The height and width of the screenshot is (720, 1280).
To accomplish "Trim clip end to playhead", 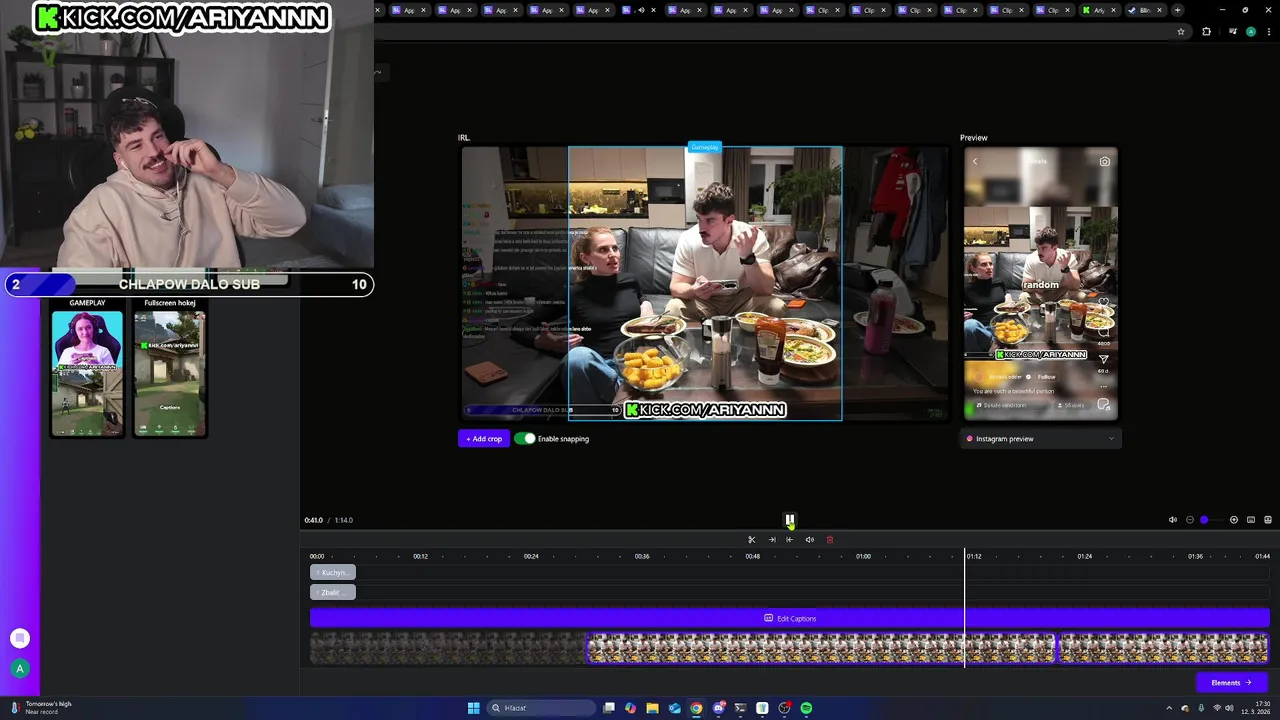I will [x=771, y=540].
